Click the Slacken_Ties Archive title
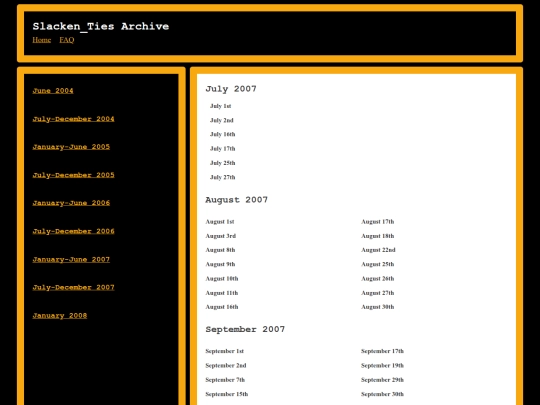The image size is (540, 405). 101,27
